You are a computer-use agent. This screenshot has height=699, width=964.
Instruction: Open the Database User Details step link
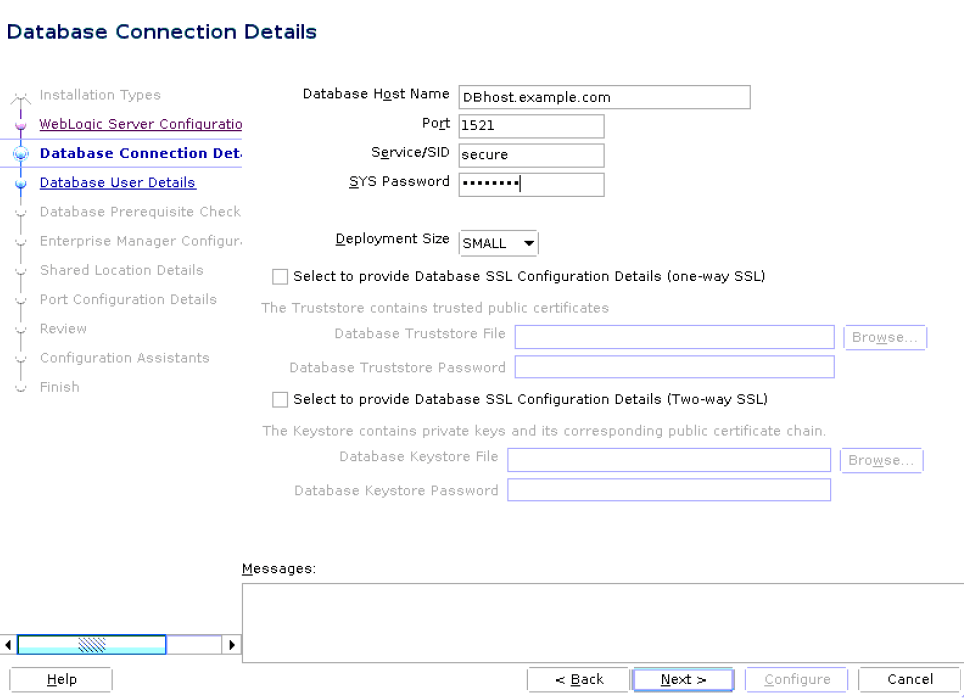(117, 182)
